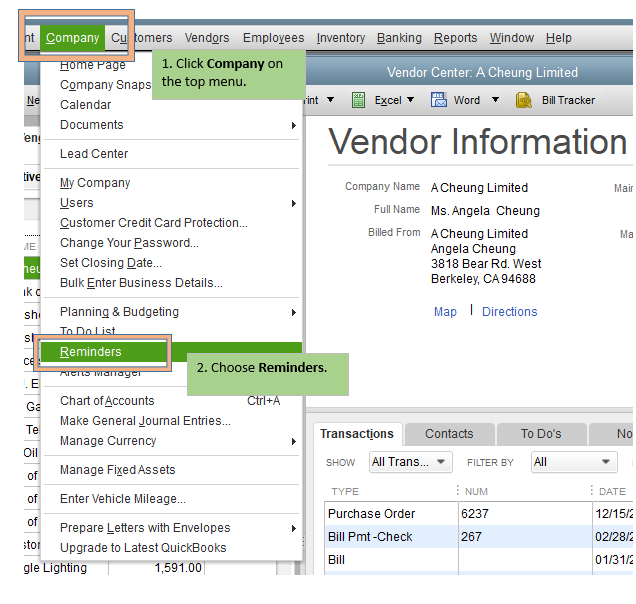Select Calendar from the Company menu
The height and width of the screenshot is (604, 636).
[x=86, y=105]
